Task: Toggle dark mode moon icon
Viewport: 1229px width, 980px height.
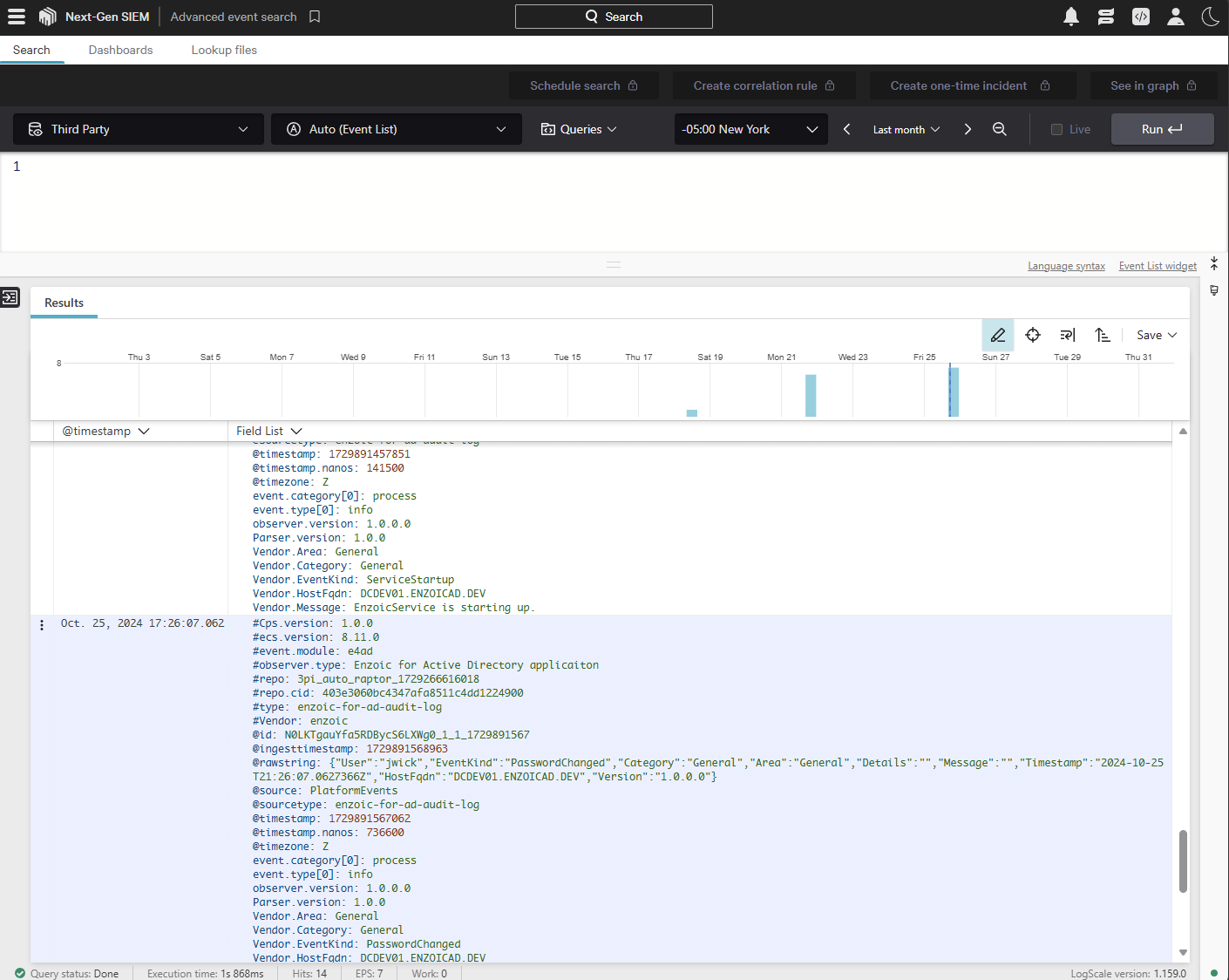Action: [x=1211, y=17]
